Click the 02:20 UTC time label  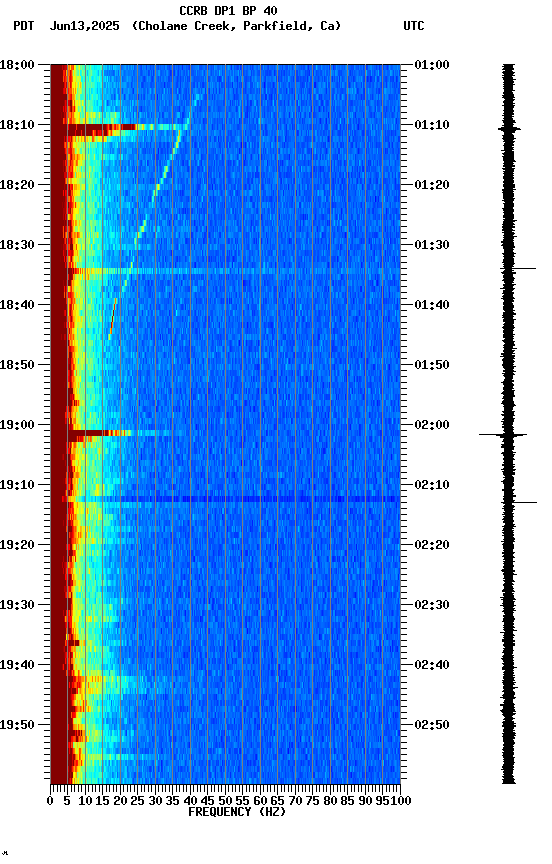(x=432, y=546)
